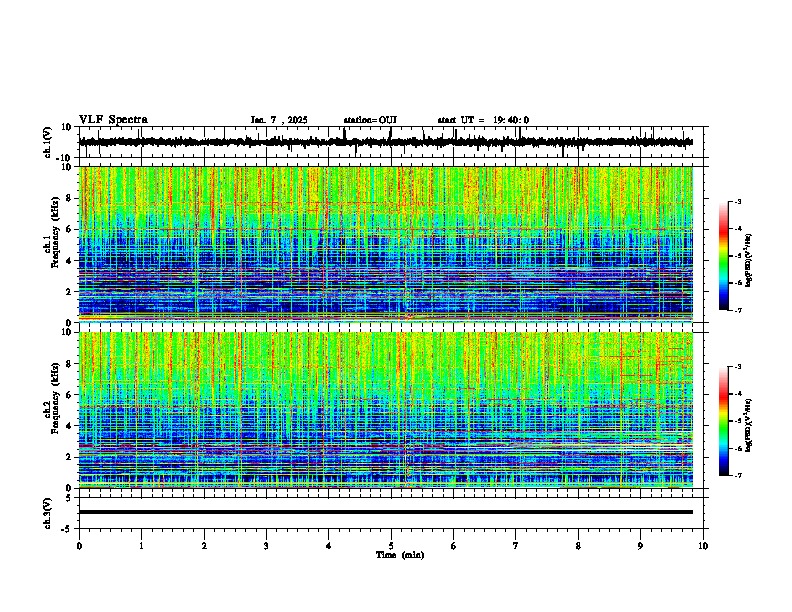Click the "station=OUI" header label
This screenshot has width=792, height=612.
(370, 120)
